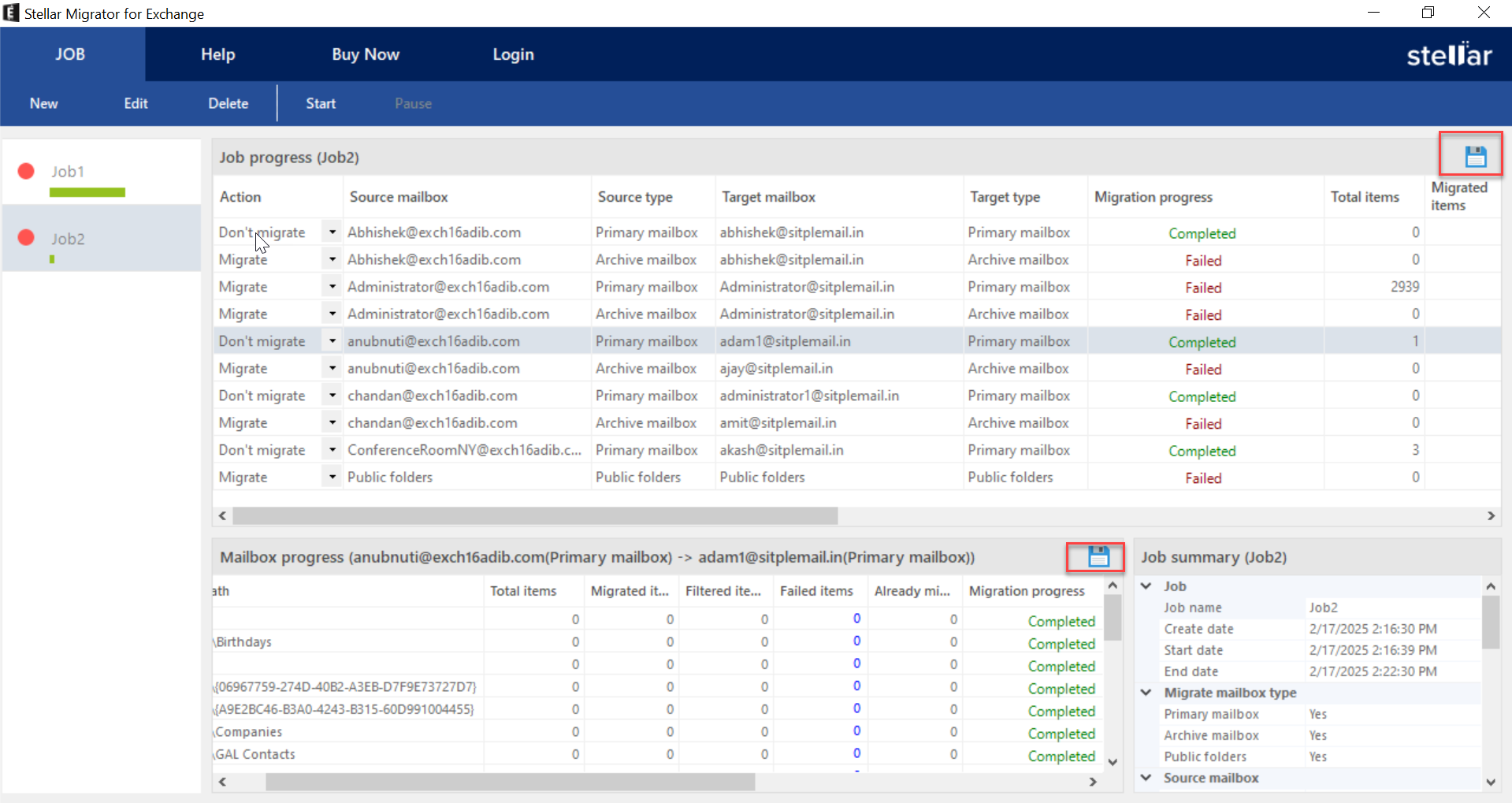Open action dropdown for chandan primary mailbox row
1512x803 pixels.
click(332, 396)
